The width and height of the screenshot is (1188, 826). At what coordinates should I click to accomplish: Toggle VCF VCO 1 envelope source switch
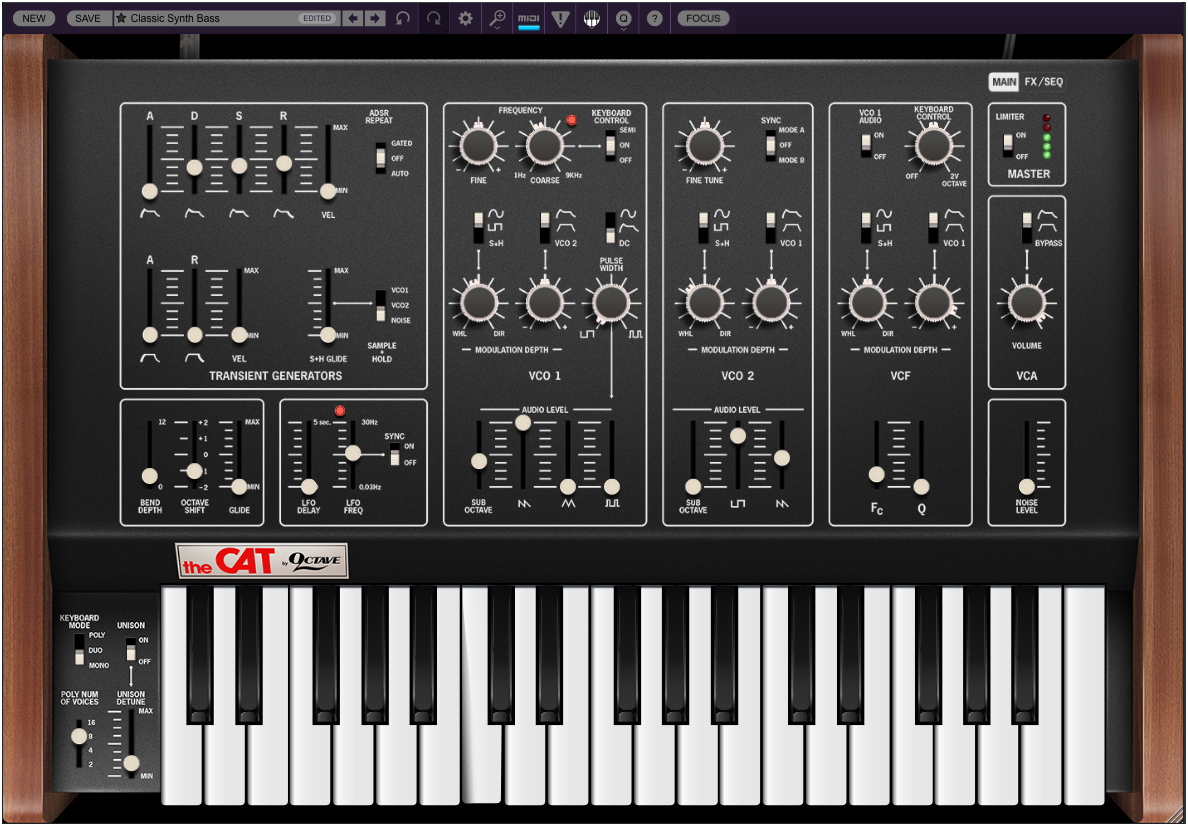(x=933, y=227)
